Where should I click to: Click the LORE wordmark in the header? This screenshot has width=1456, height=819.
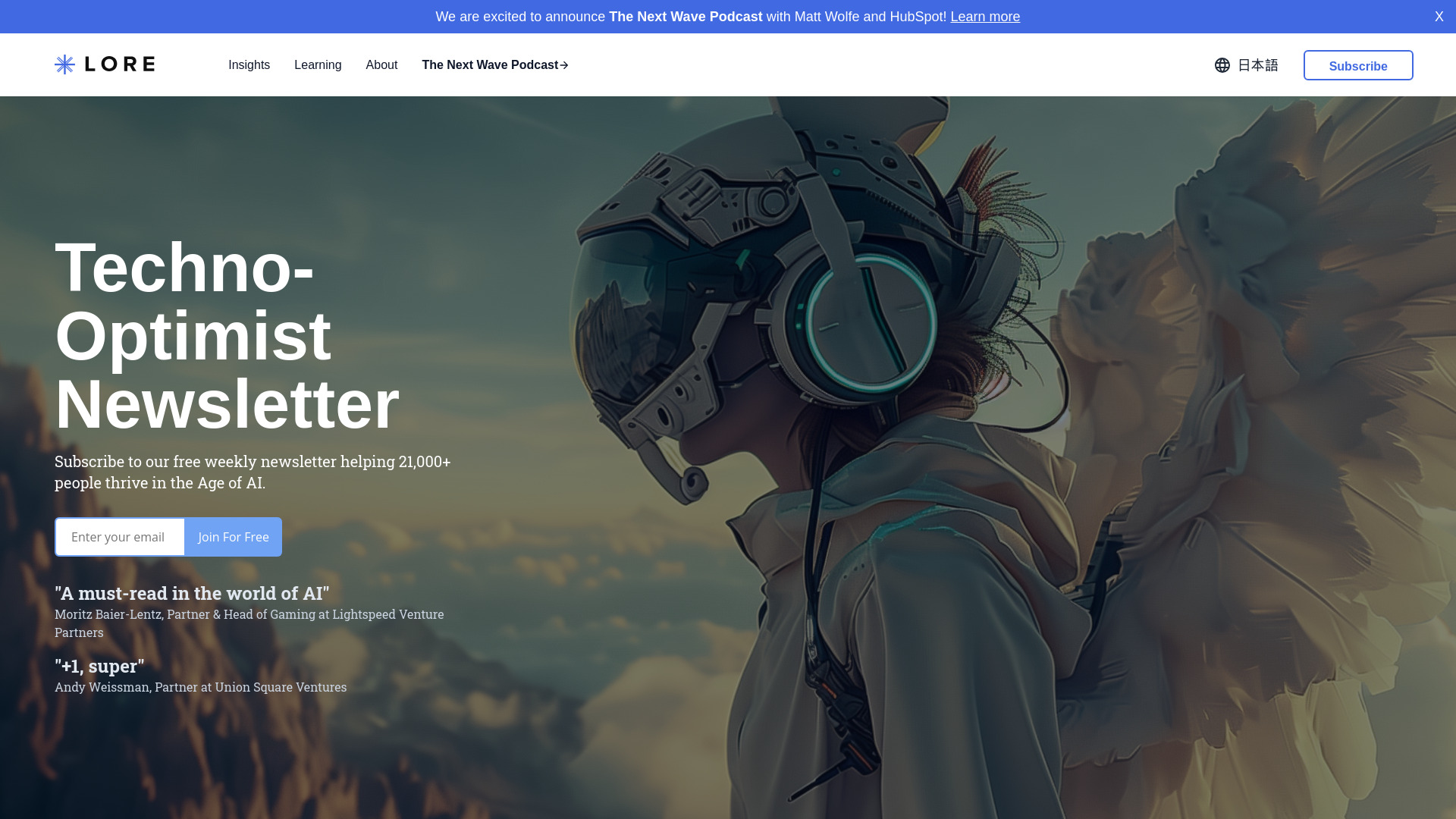[120, 64]
